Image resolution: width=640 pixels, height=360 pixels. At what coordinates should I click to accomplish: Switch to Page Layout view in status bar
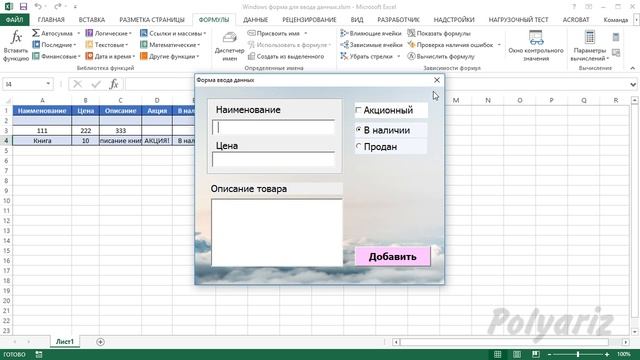517,354
